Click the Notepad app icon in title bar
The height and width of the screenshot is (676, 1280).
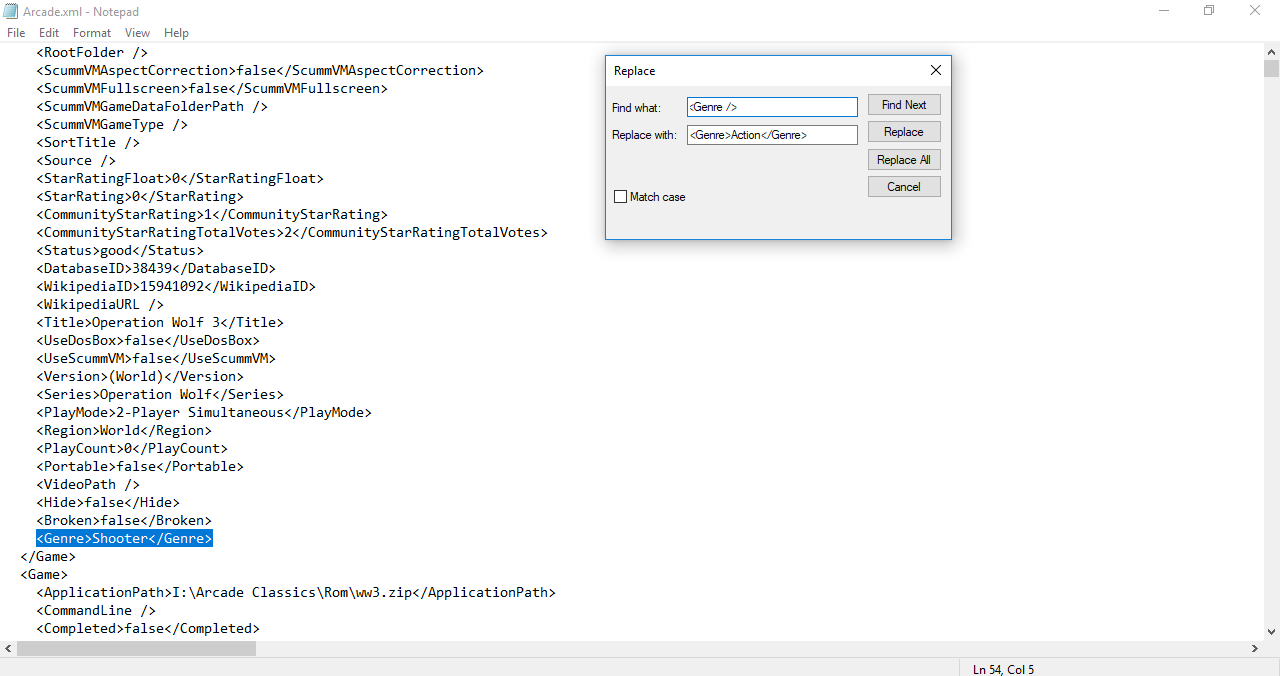click(x=12, y=11)
